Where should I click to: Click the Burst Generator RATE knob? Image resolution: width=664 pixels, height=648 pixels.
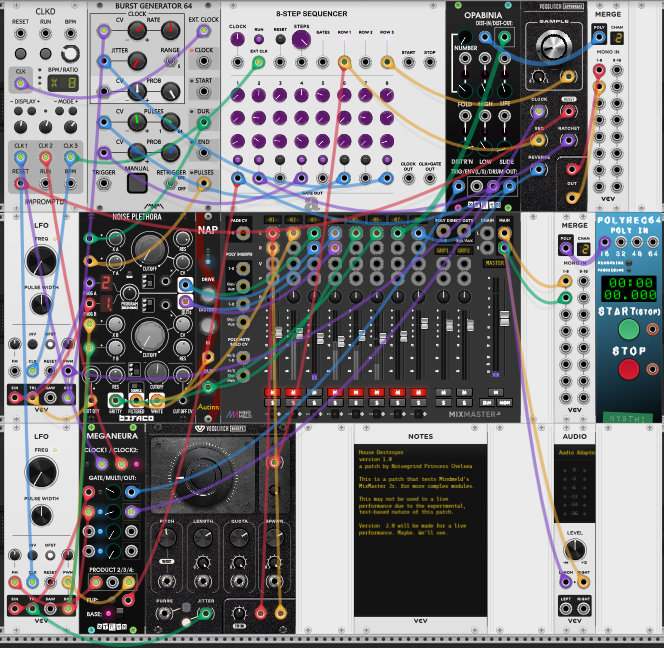tap(170, 30)
